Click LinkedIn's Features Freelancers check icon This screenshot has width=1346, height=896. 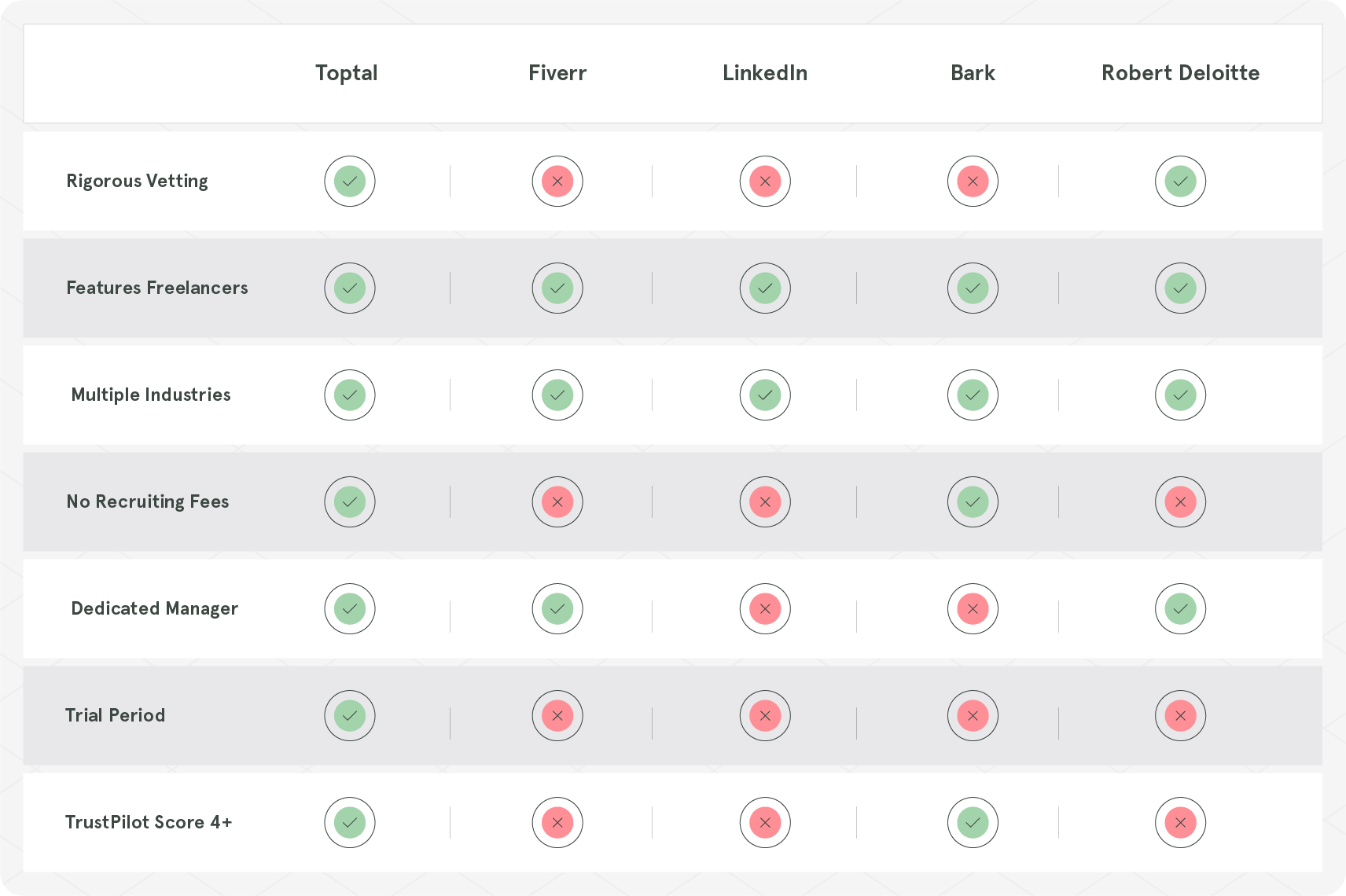pos(765,288)
